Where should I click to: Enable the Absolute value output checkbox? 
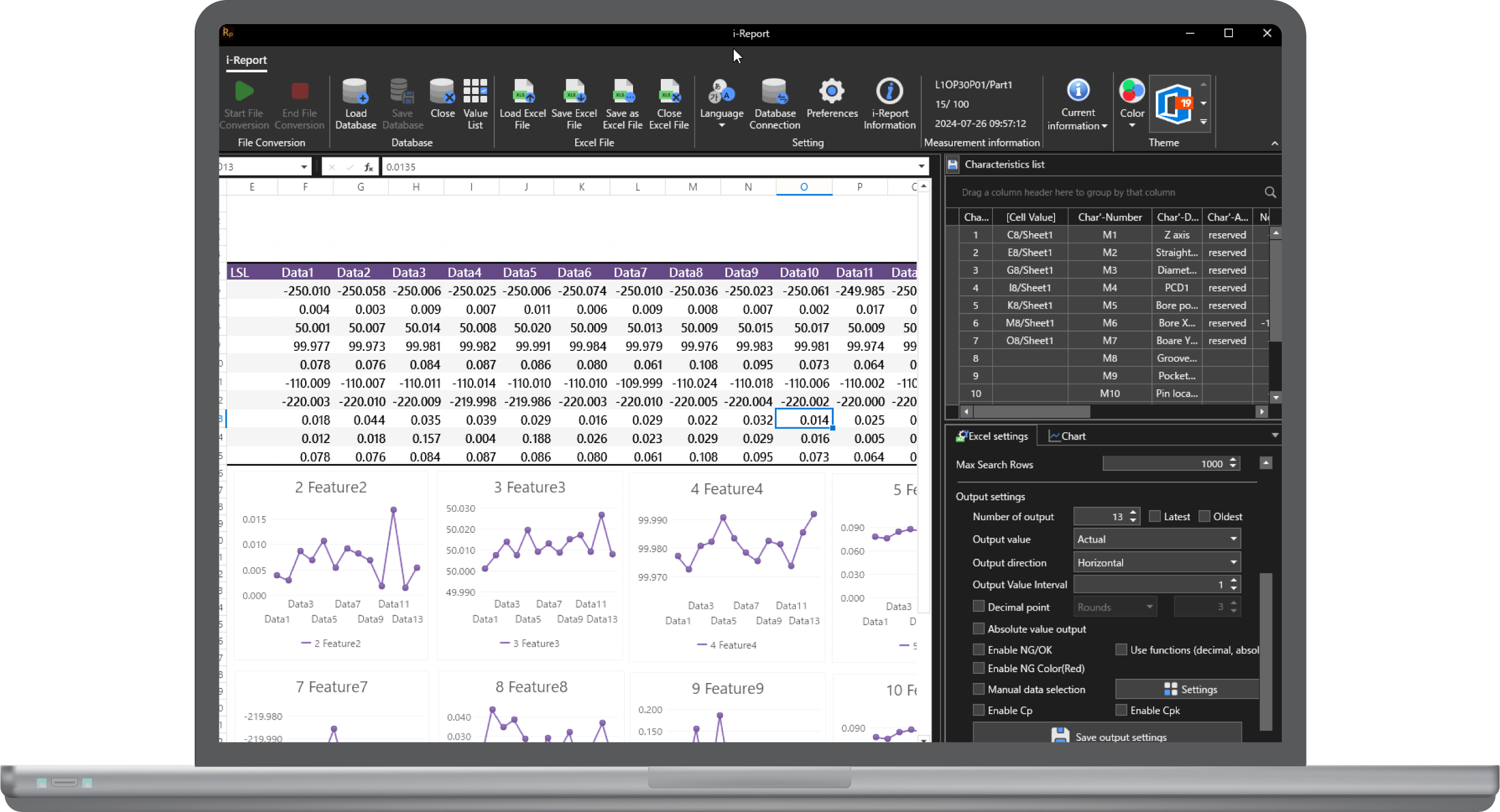[x=978, y=628]
